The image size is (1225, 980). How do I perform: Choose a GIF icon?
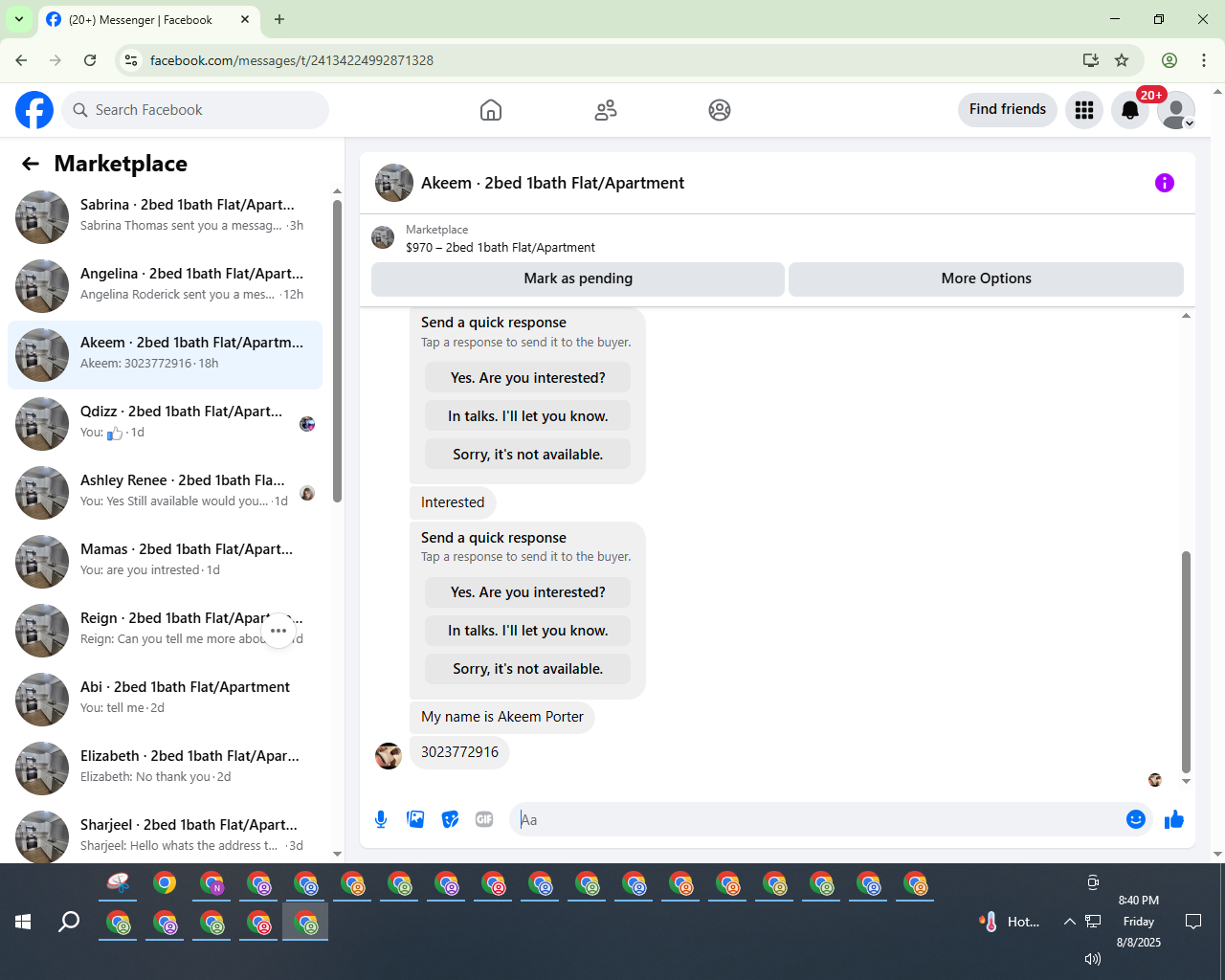click(484, 819)
